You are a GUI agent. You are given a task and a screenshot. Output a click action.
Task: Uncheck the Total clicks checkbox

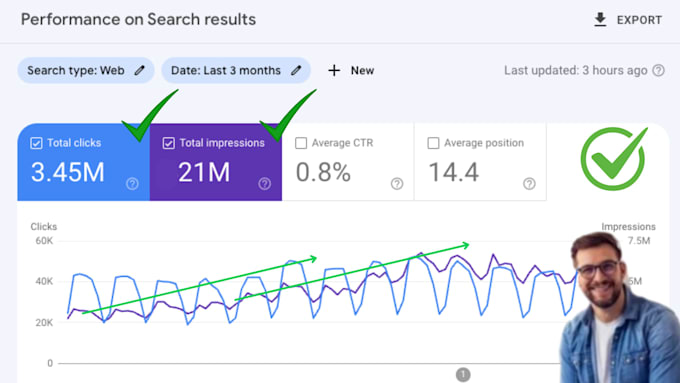(36, 143)
